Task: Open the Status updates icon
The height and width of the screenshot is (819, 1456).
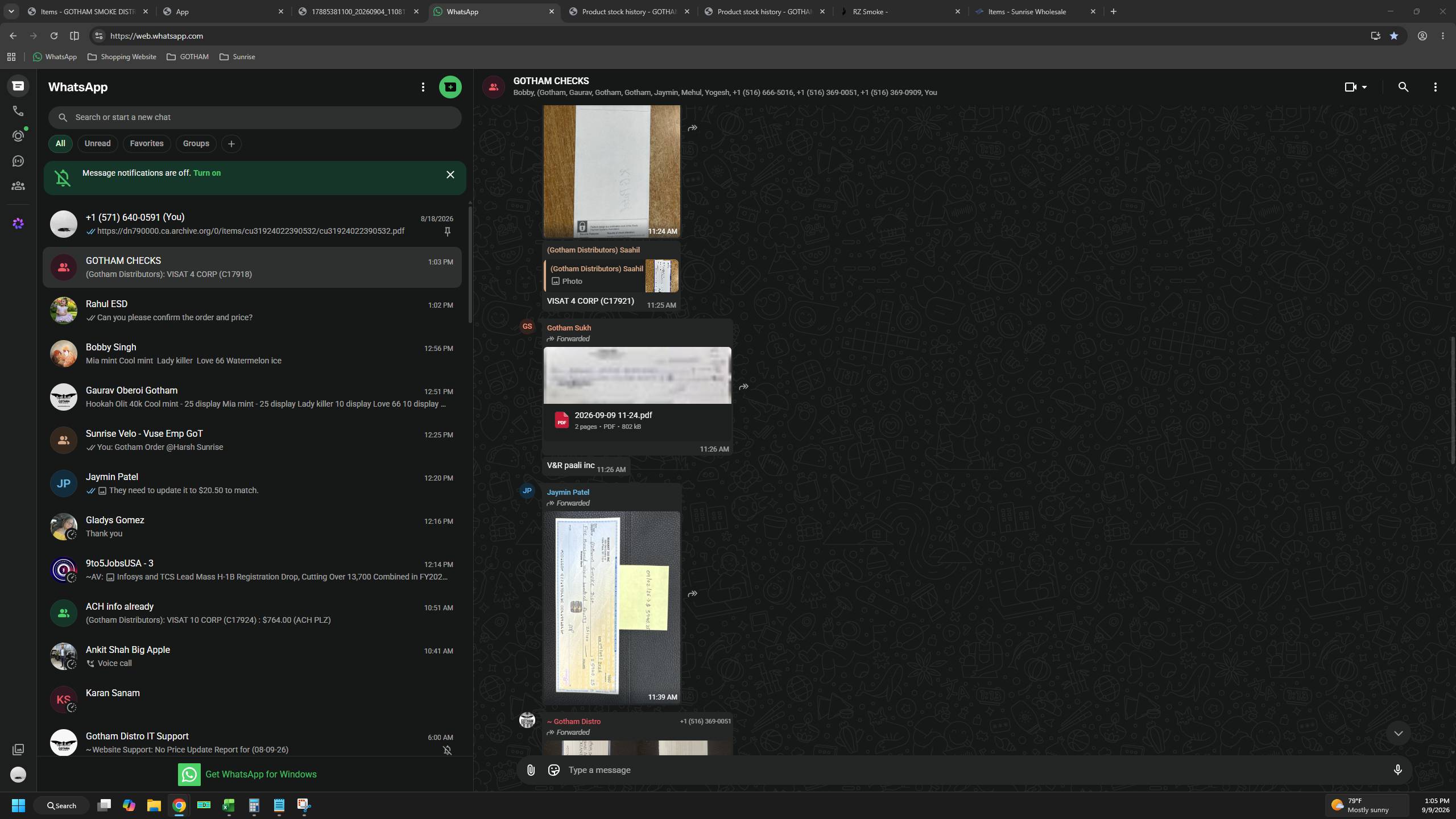Action: coord(18,136)
